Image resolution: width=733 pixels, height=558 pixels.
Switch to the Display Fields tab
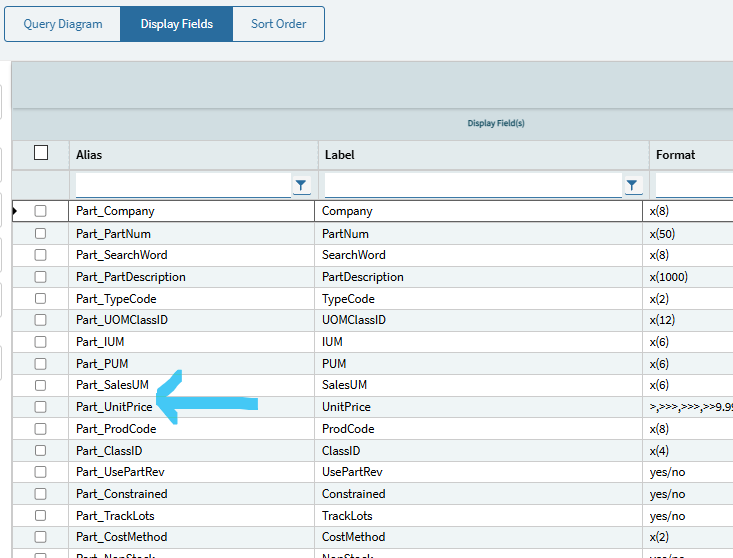176,24
